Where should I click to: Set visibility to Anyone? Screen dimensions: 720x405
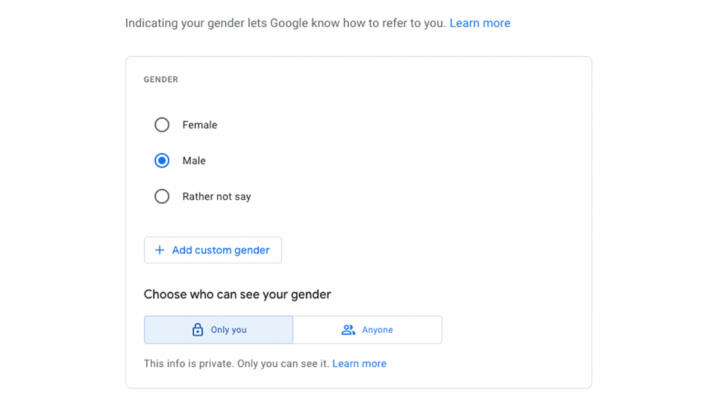tap(367, 330)
